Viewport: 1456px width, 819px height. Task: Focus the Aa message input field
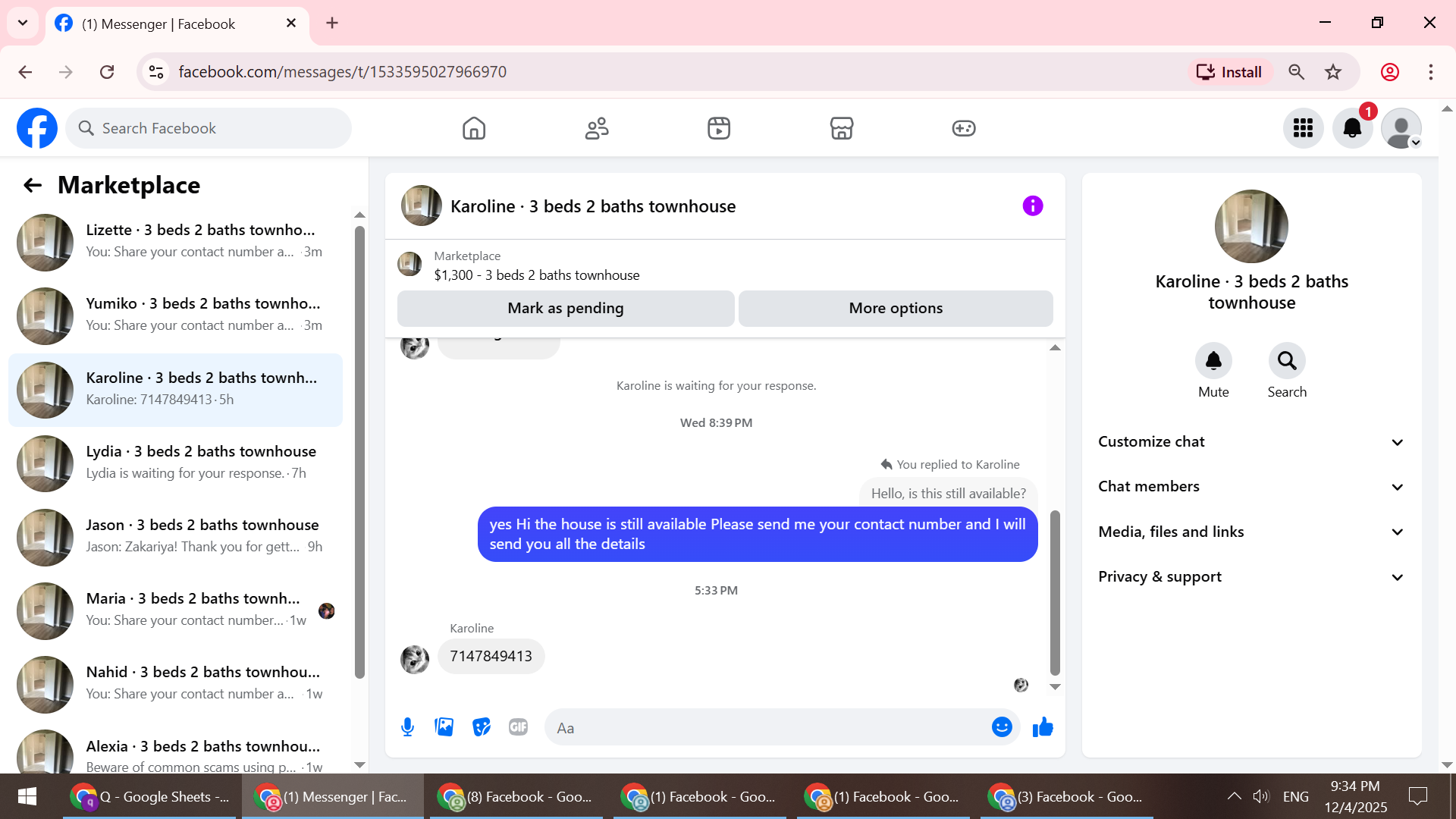click(x=766, y=728)
